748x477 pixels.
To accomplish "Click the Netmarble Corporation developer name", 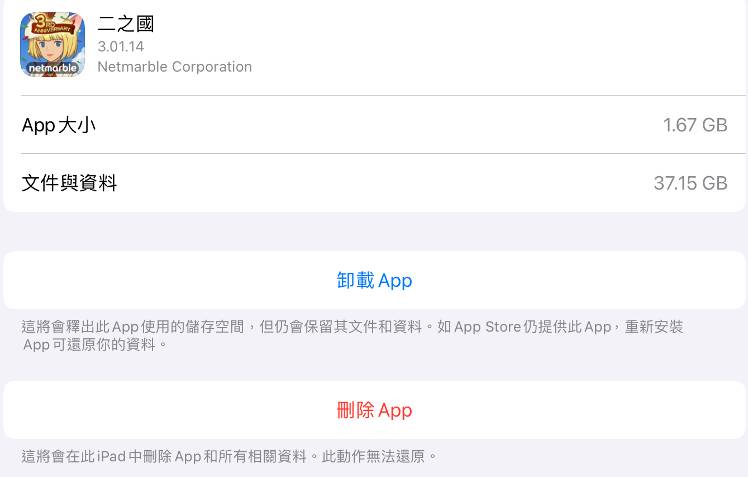I will (174, 67).
